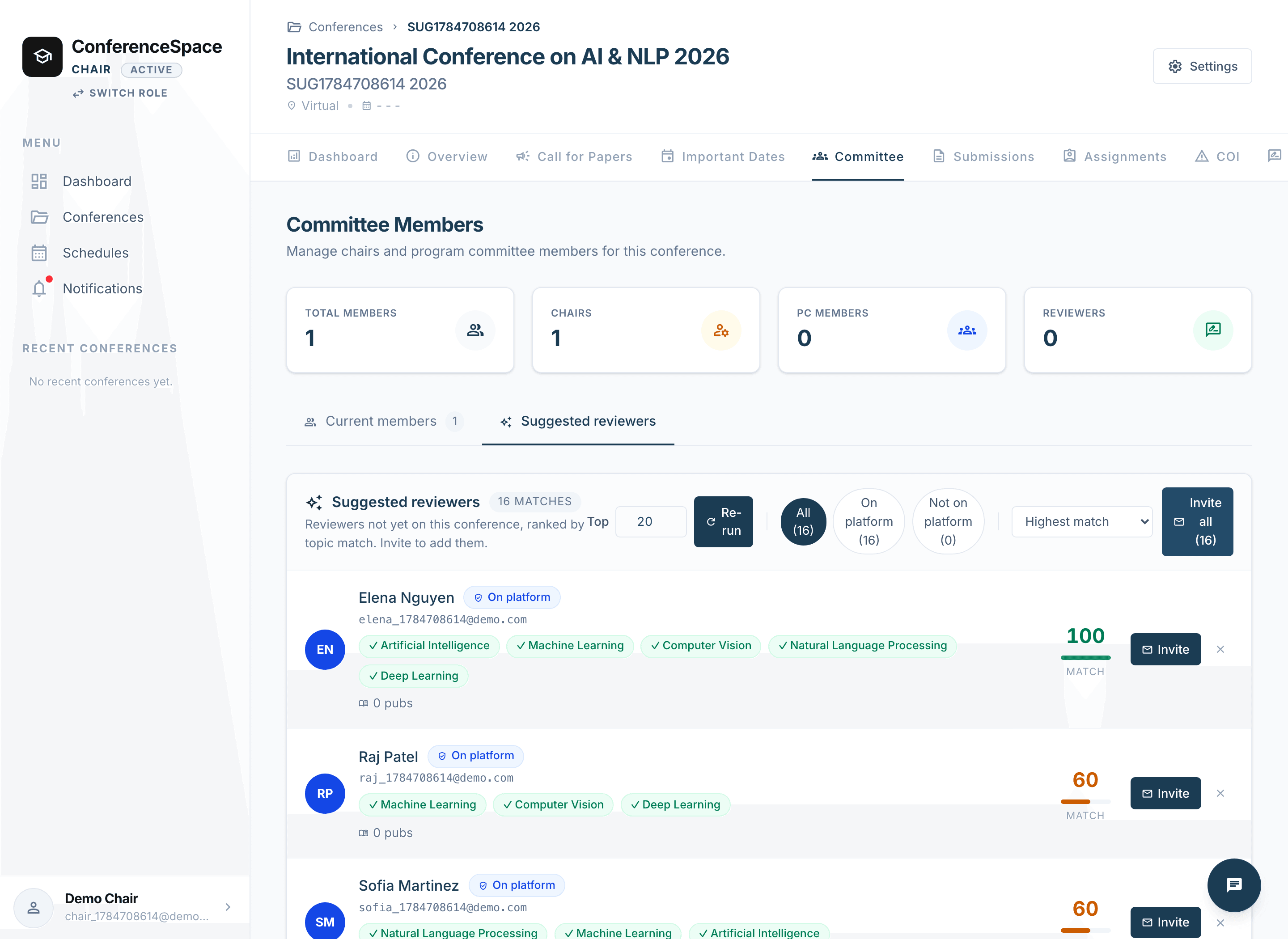The width and height of the screenshot is (1288, 939).
Task: Click the Switch Role arrows icon
Action: pyautogui.click(x=78, y=93)
